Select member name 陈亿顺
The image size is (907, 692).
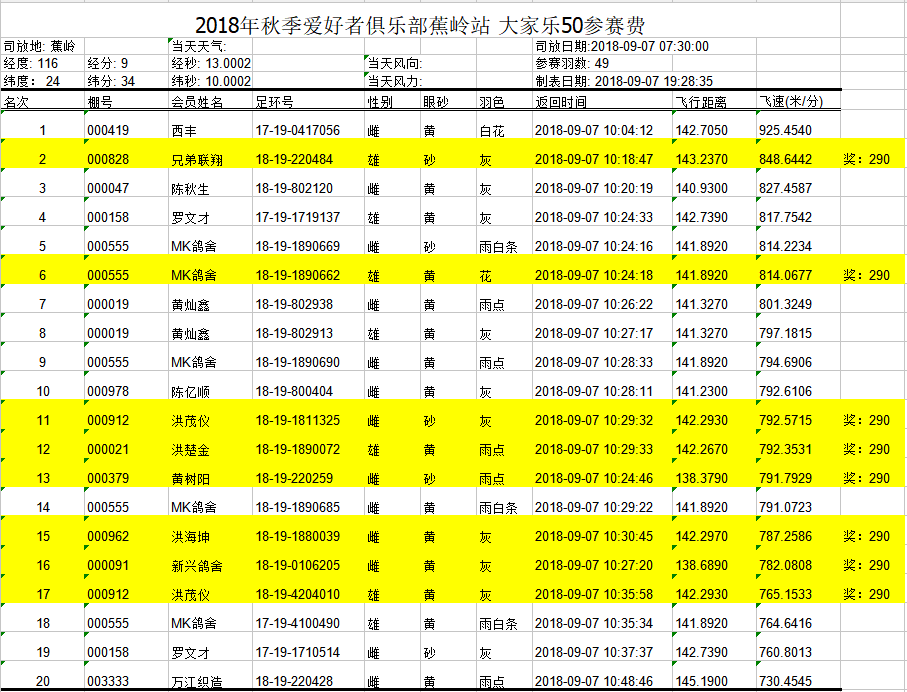[x=190, y=392]
